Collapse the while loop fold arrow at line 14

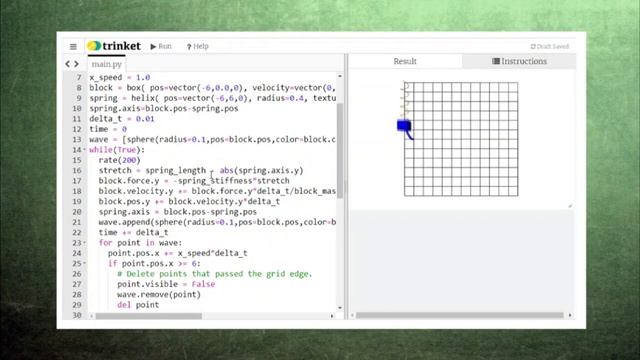tap(84, 150)
